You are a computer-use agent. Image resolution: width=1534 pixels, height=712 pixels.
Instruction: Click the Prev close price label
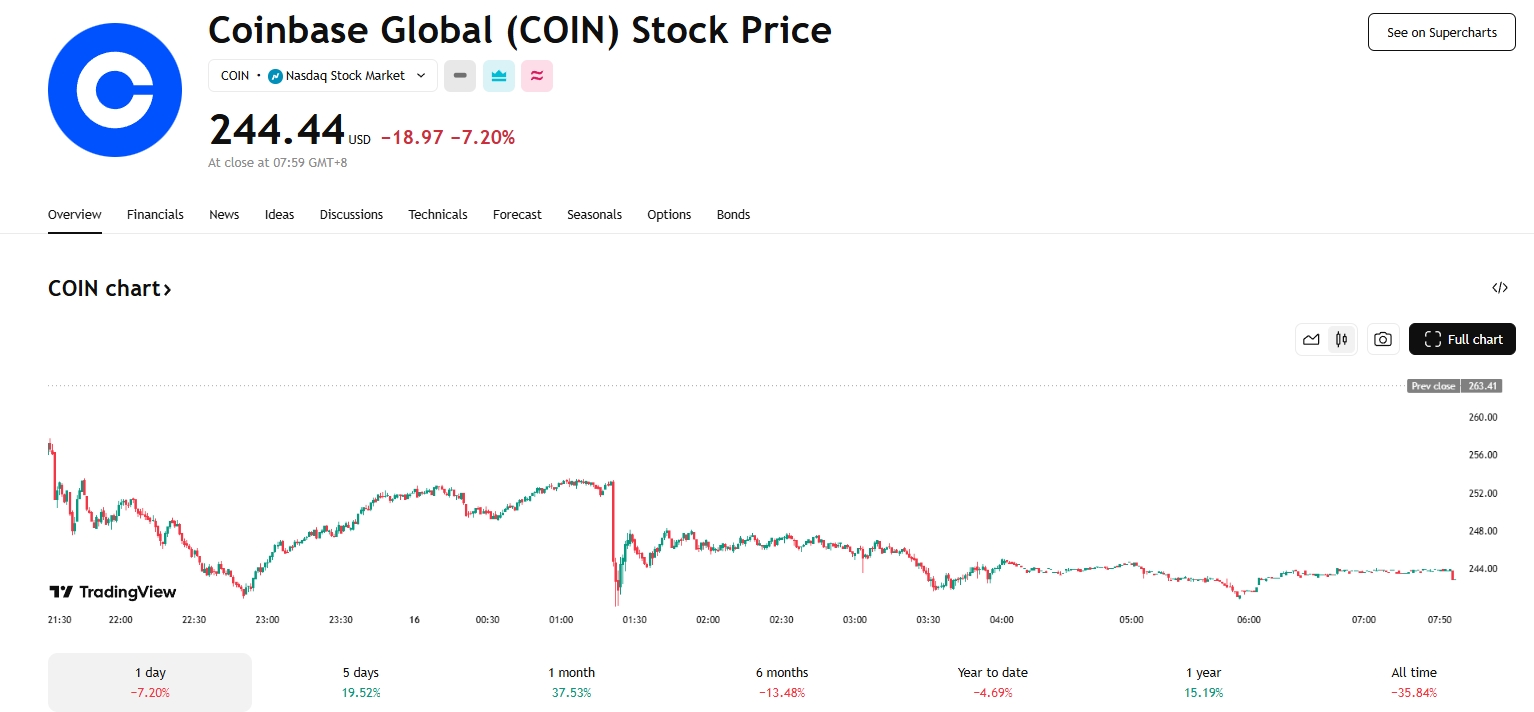point(1433,386)
